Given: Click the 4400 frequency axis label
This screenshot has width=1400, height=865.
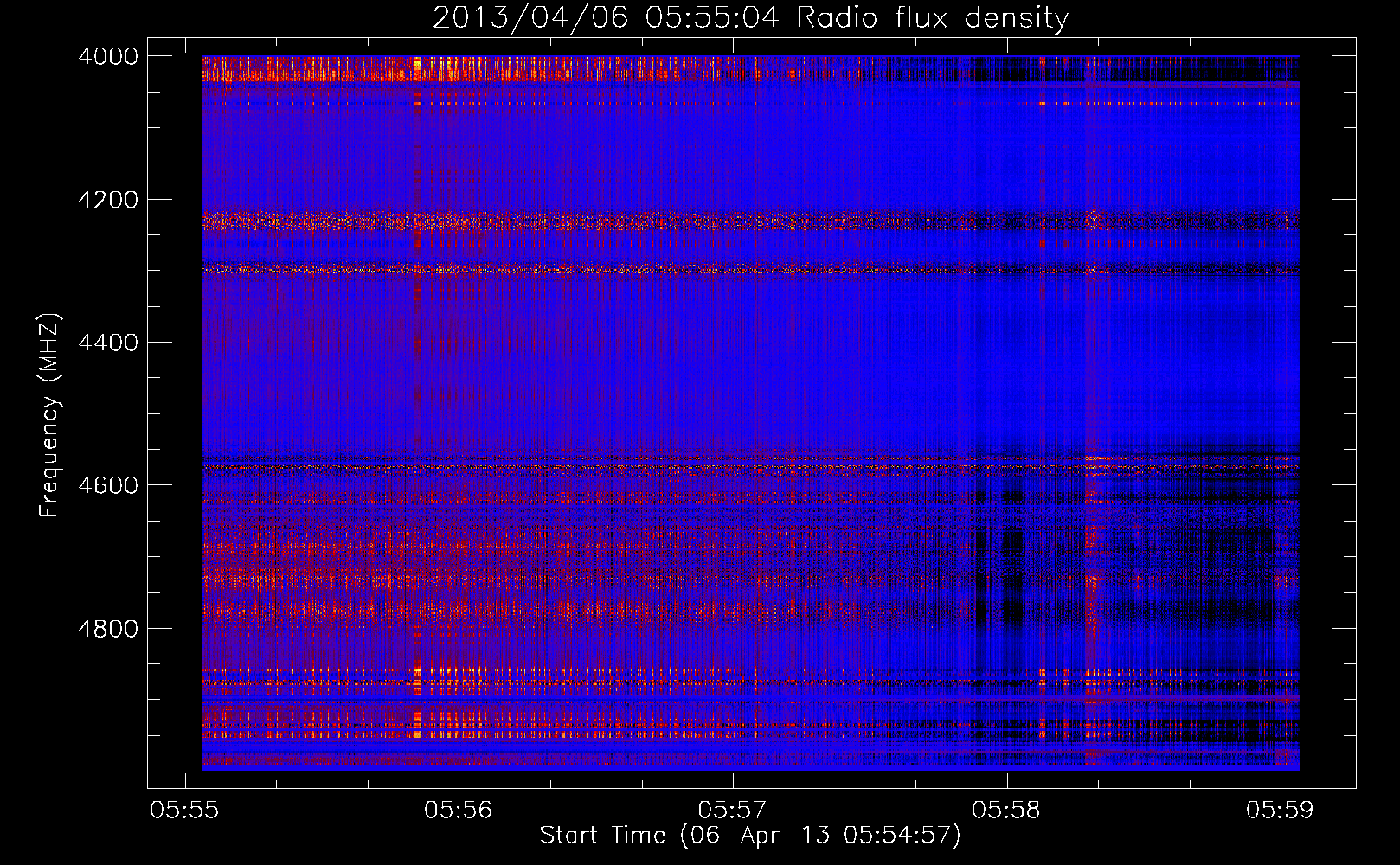Looking at the screenshot, I should click(x=108, y=343).
